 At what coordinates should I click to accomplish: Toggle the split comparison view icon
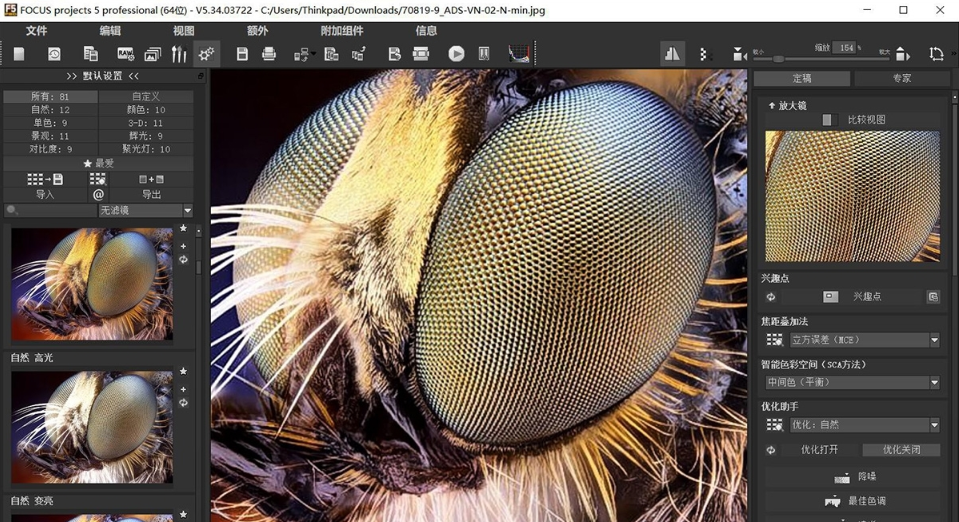coord(672,54)
